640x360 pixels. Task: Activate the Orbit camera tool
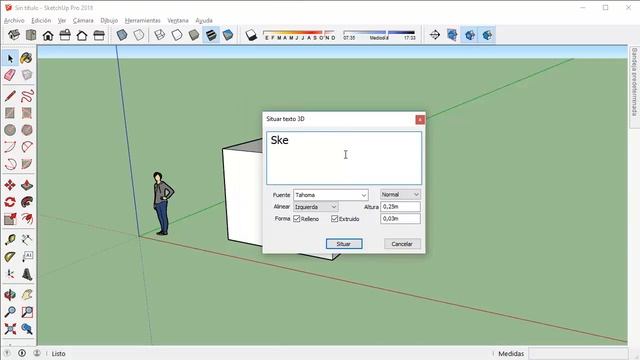click(10, 295)
